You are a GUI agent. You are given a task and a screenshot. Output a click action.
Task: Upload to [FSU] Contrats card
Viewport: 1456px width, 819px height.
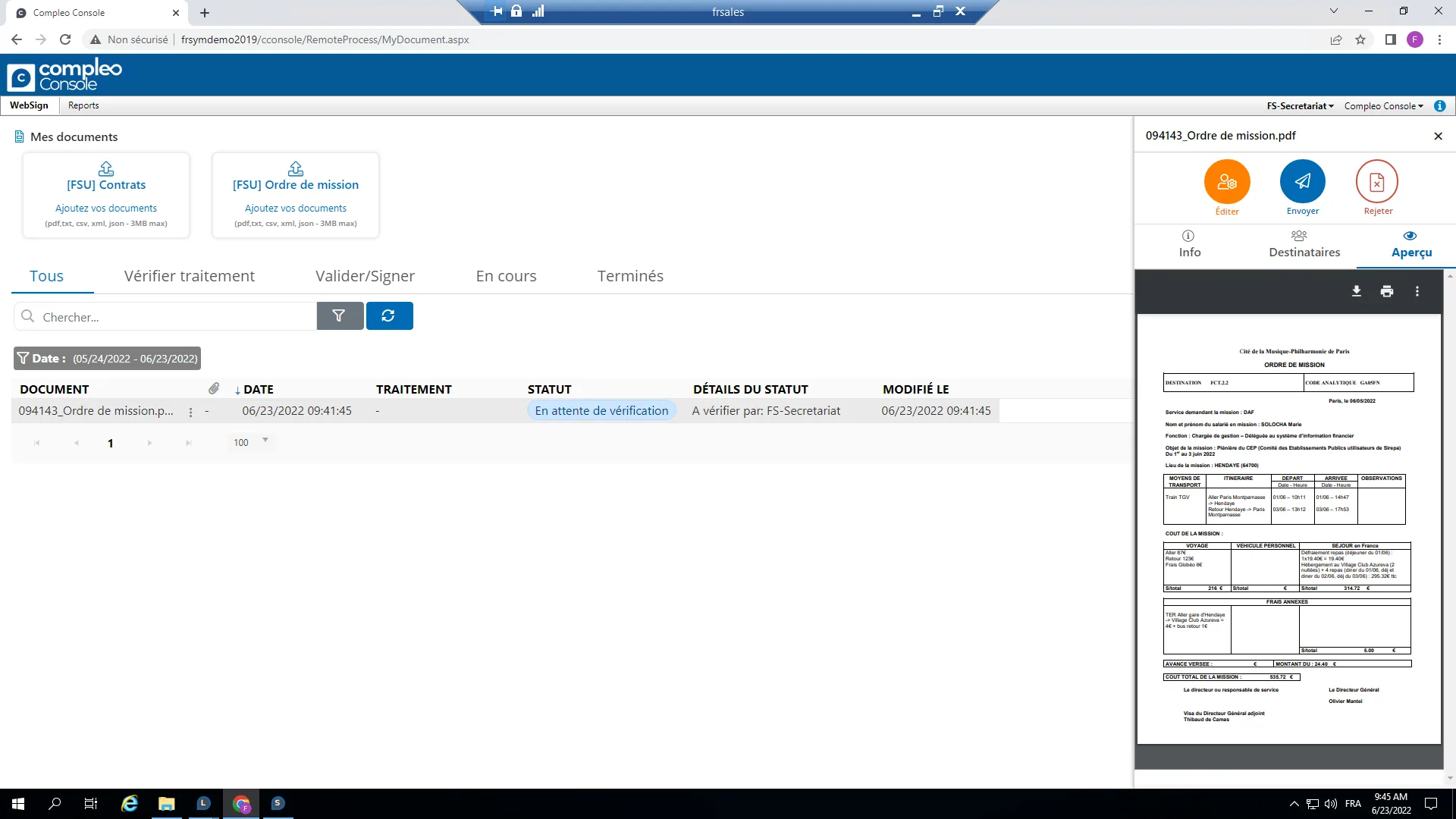106,195
